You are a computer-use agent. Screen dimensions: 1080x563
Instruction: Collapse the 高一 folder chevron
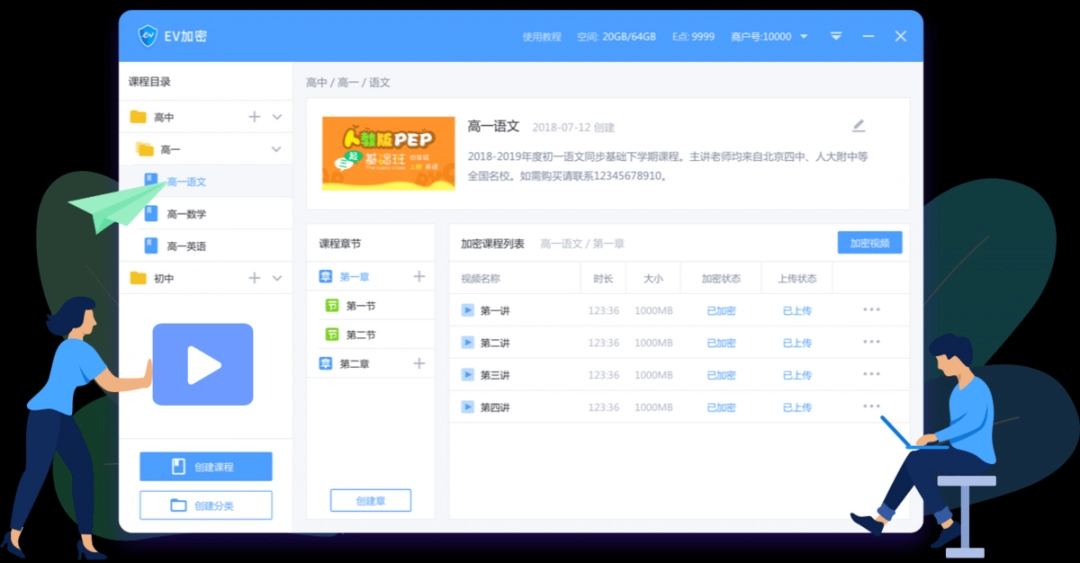click(x=277, y=150)
